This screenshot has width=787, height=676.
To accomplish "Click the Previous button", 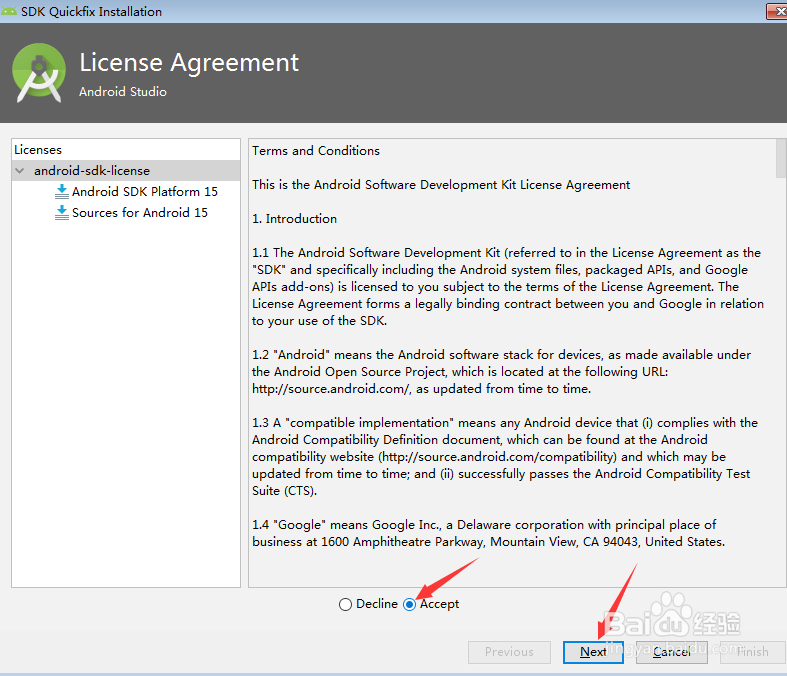I will tap(509, 652).
